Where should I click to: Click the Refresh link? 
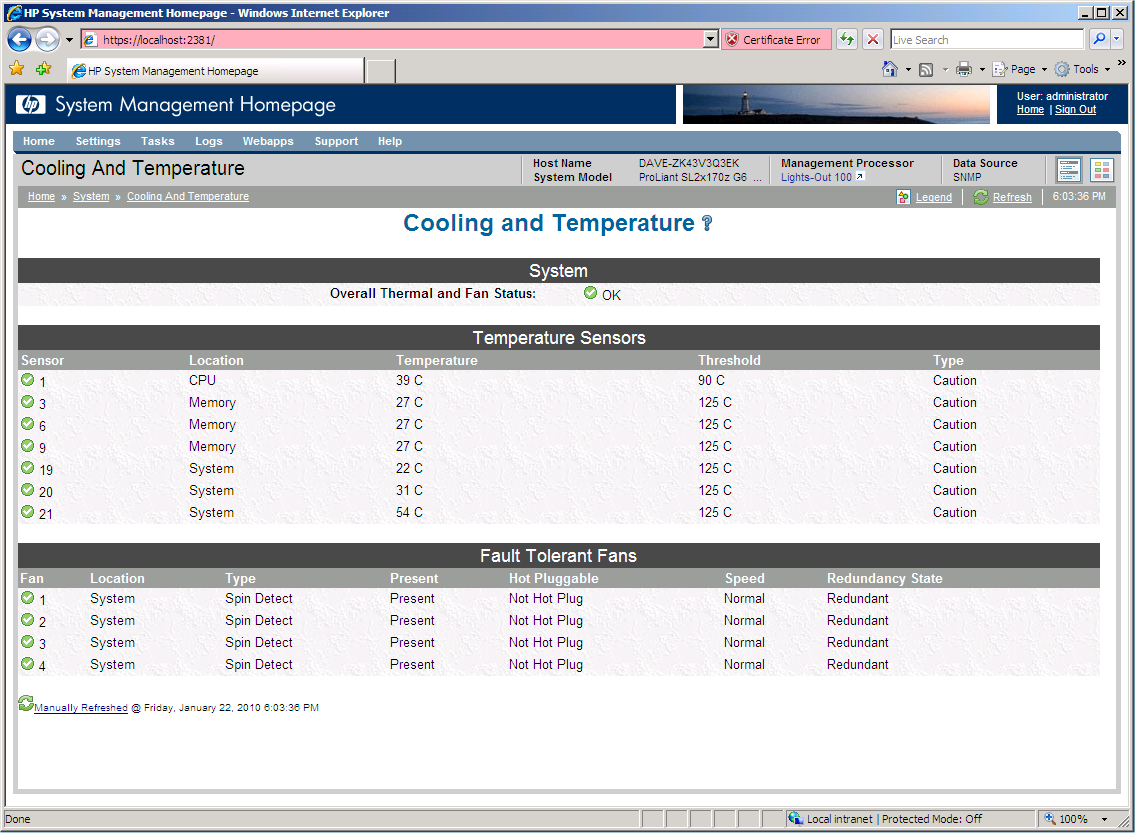tap(1012, 197)
